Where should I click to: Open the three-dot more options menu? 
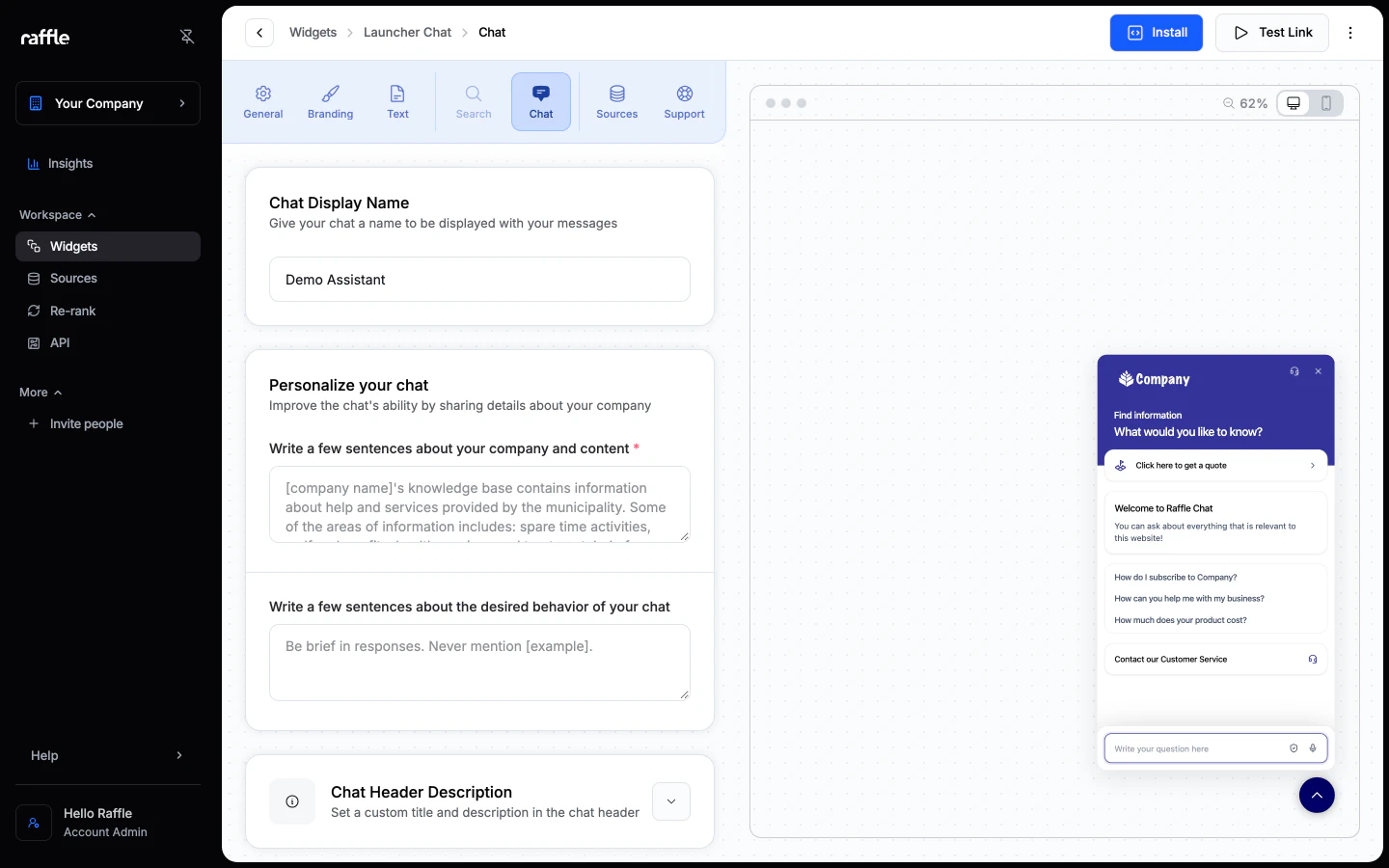pos(1350,33)
